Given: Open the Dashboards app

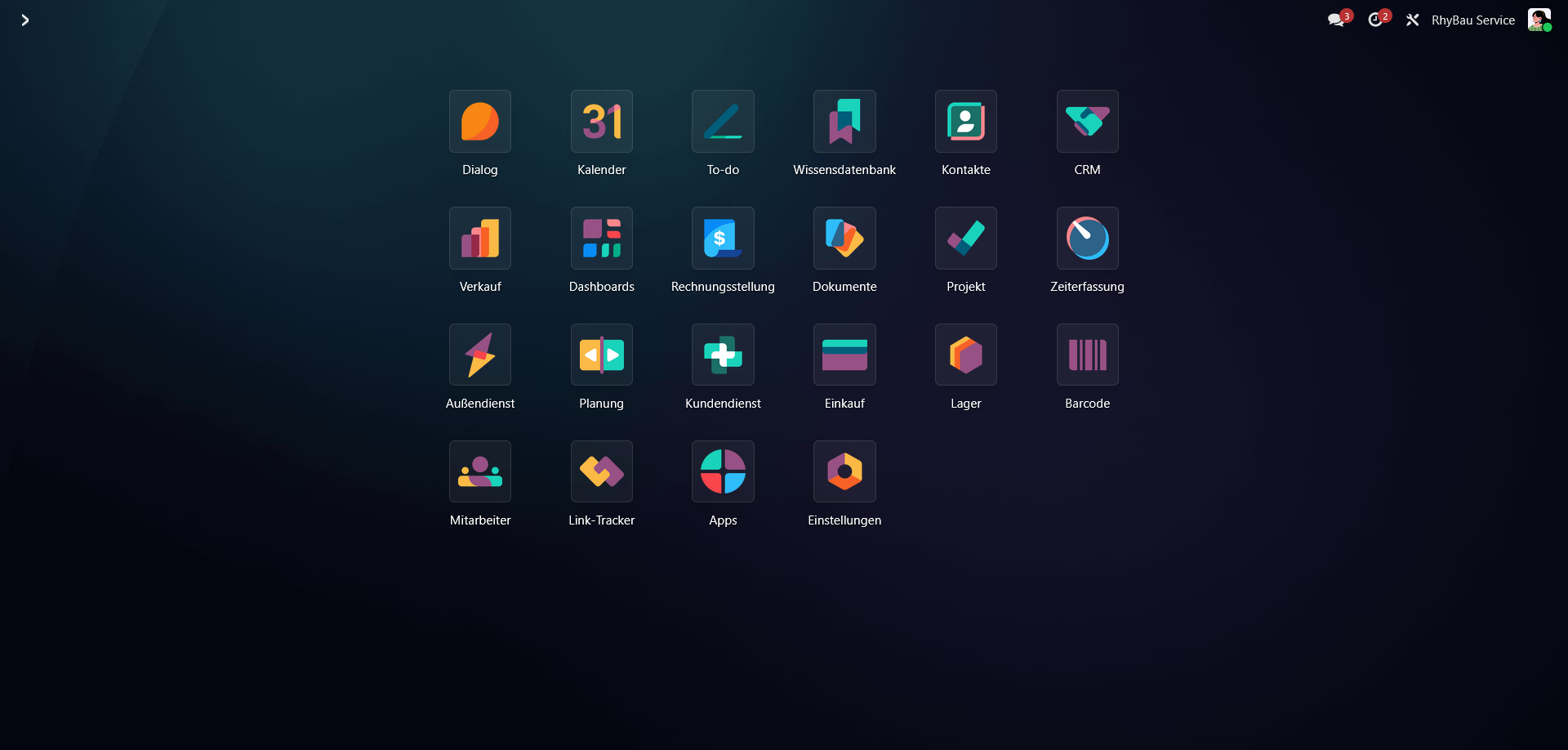Looking at the screenshot, I should tap(602, 239).
